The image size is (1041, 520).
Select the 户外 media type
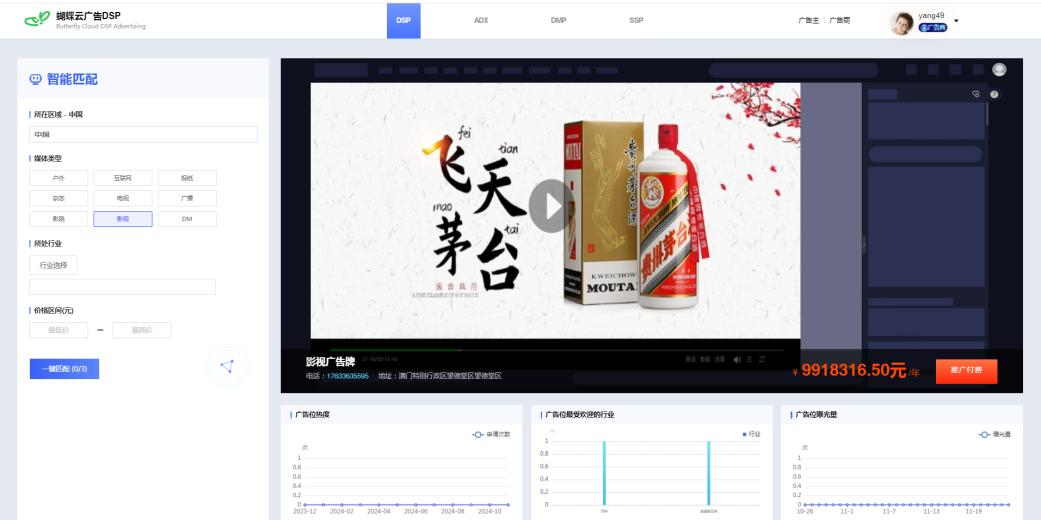point(58,178)
